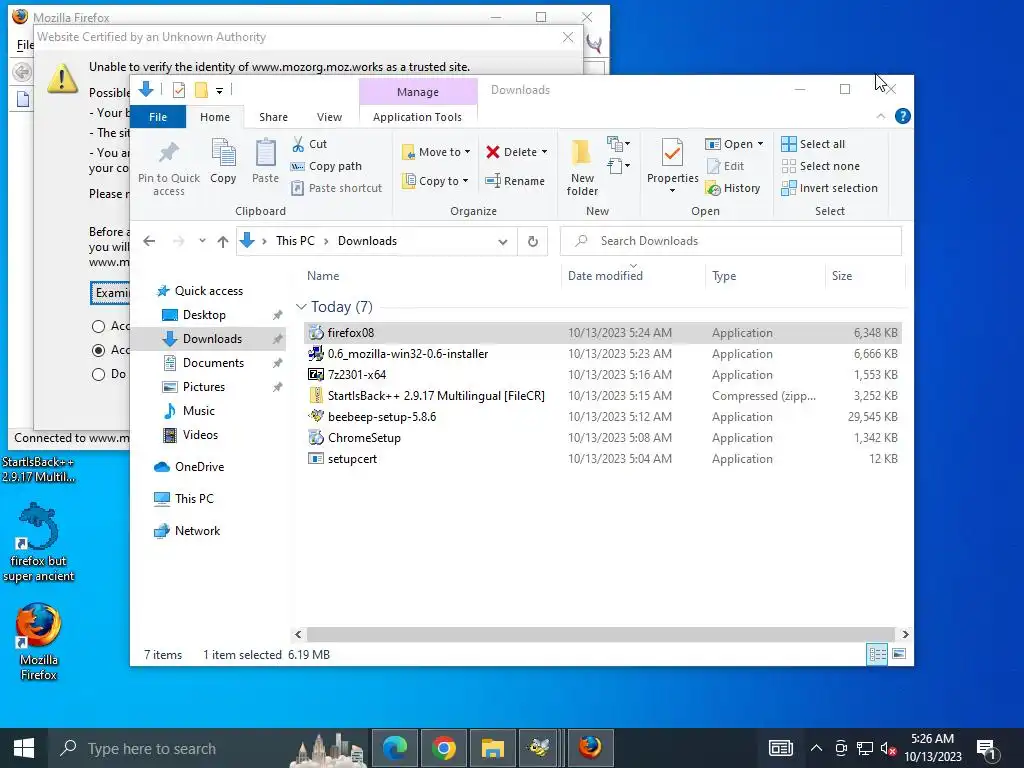1024x768 pixels.
Task: Click the Search Downloads field
Action: tap(731, 241)
